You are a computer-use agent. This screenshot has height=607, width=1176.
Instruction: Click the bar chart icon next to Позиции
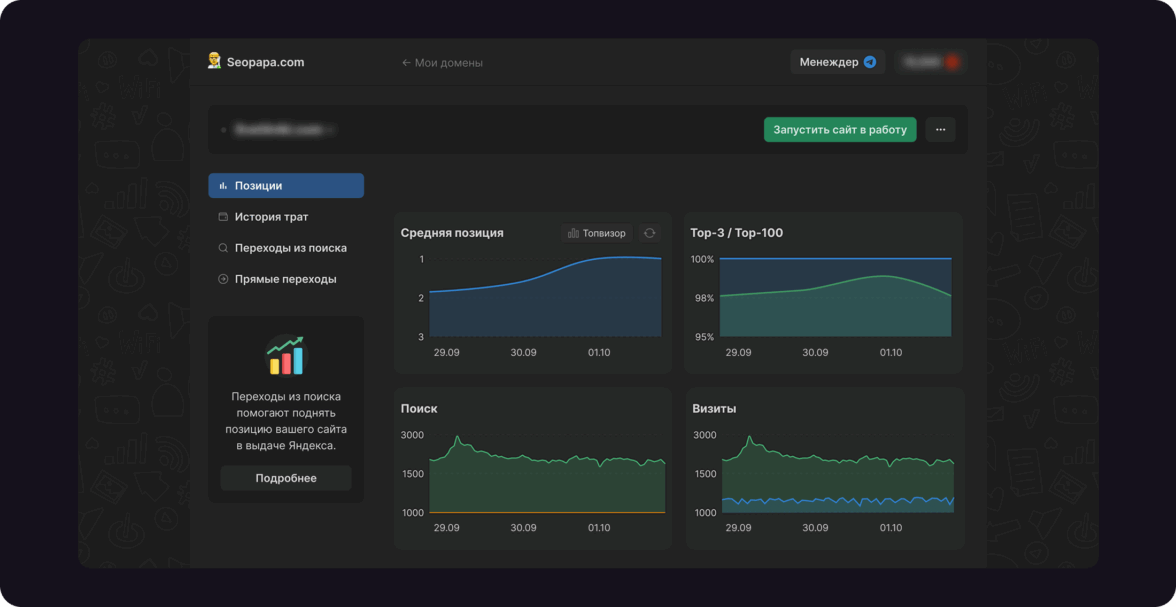point(223,186)
